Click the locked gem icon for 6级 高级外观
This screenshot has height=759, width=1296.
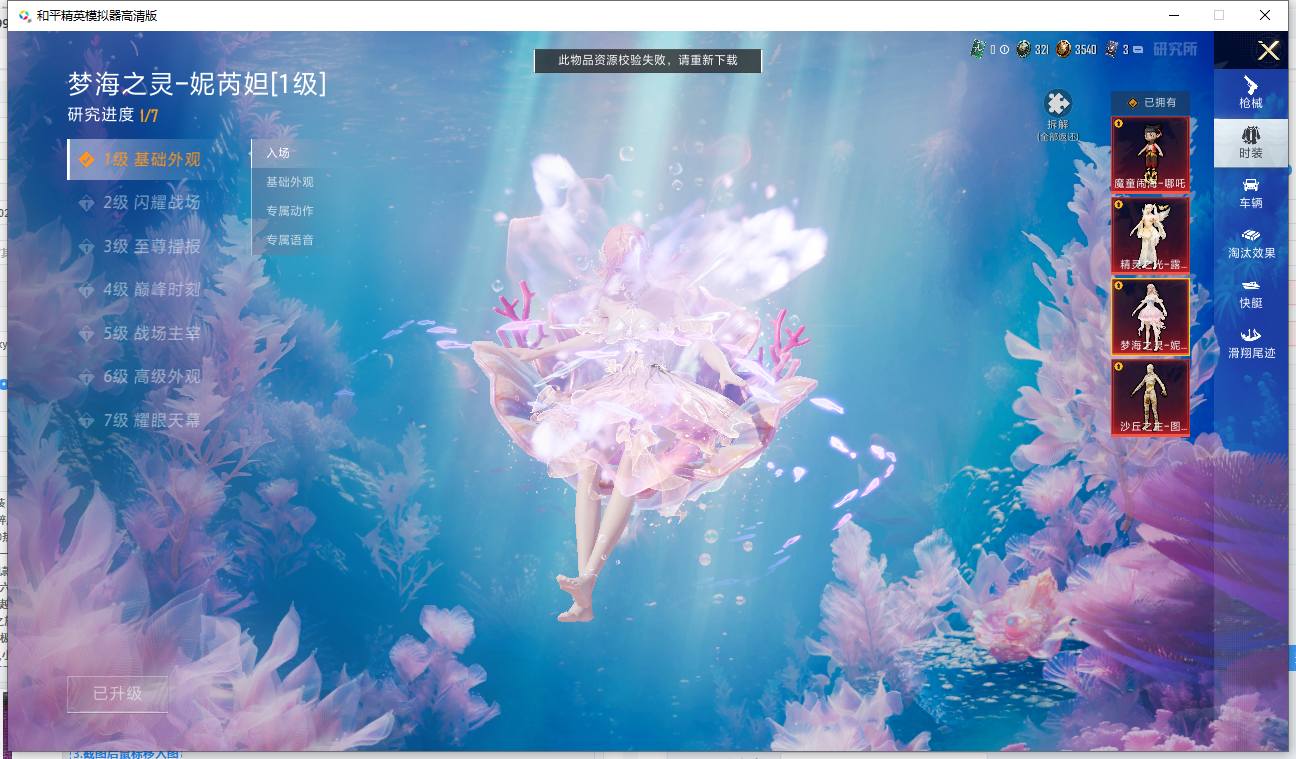pyautogui.click(x=87, y=376)
